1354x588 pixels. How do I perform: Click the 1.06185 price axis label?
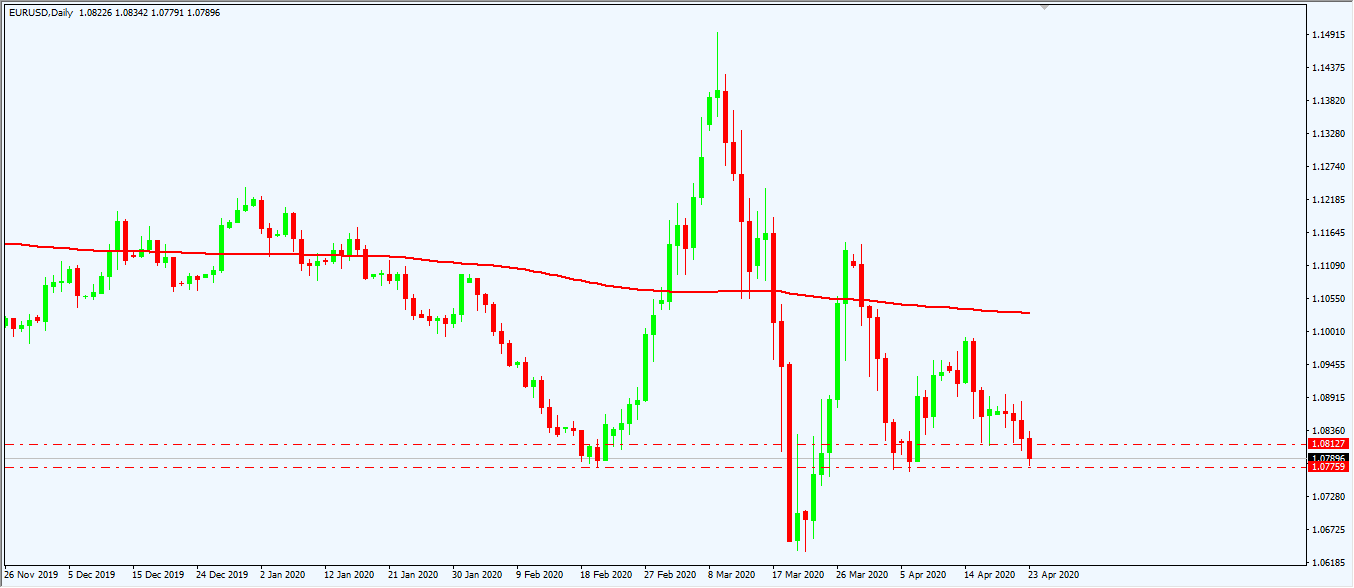click(x=1328, y=563)
